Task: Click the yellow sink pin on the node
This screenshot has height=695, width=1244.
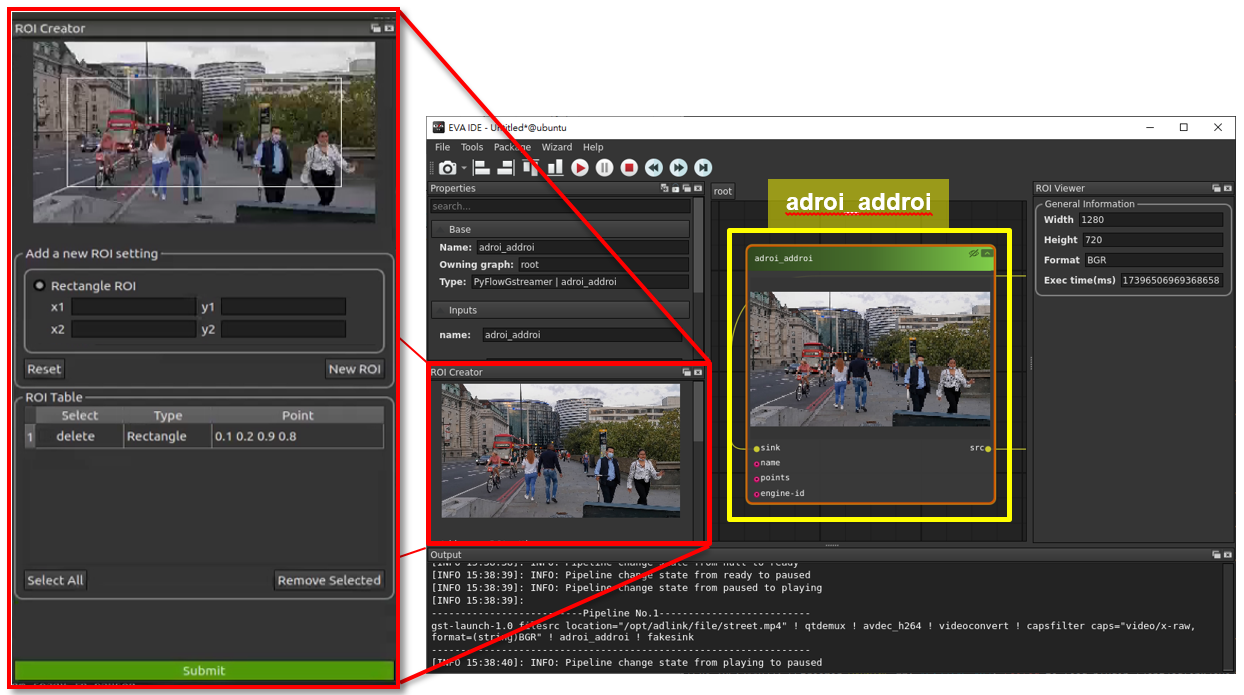Action: click(x=757, y=449)
